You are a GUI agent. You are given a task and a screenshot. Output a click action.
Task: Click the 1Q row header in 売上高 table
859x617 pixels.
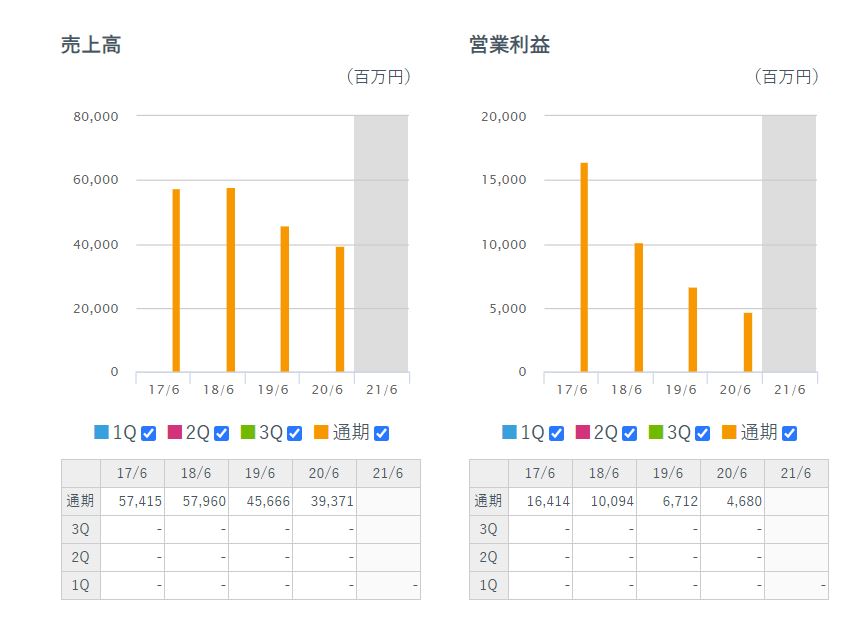(x=81, y=585)
